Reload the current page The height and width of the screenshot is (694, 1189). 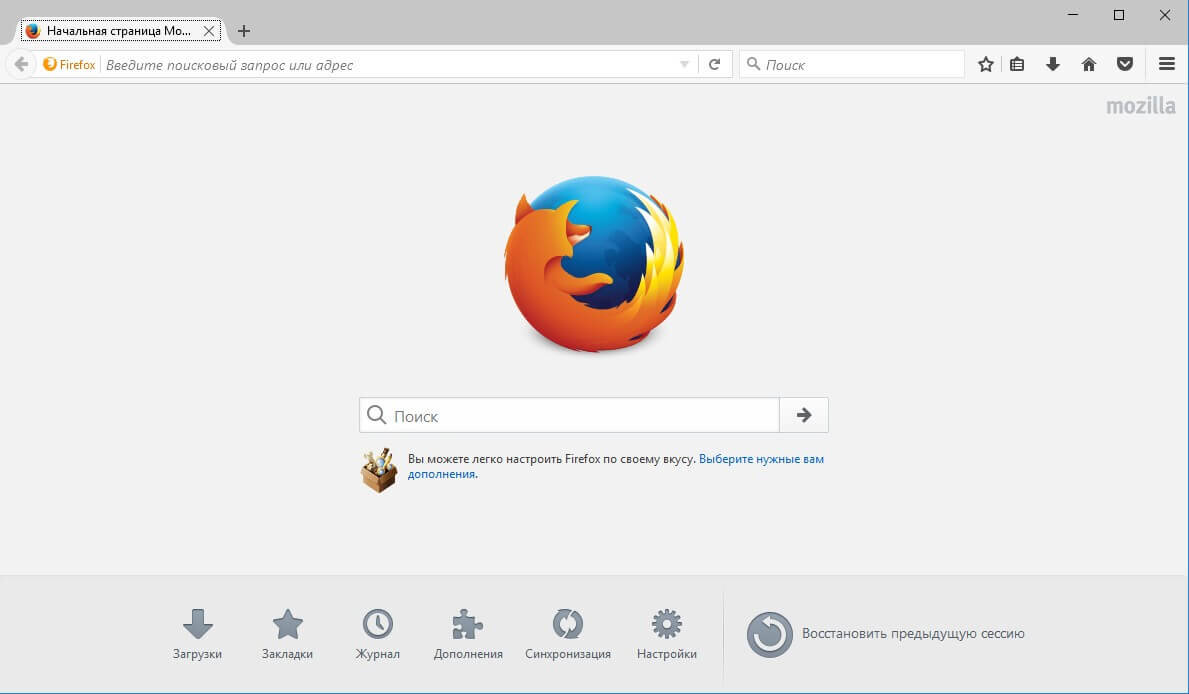[x=714, y=64]
